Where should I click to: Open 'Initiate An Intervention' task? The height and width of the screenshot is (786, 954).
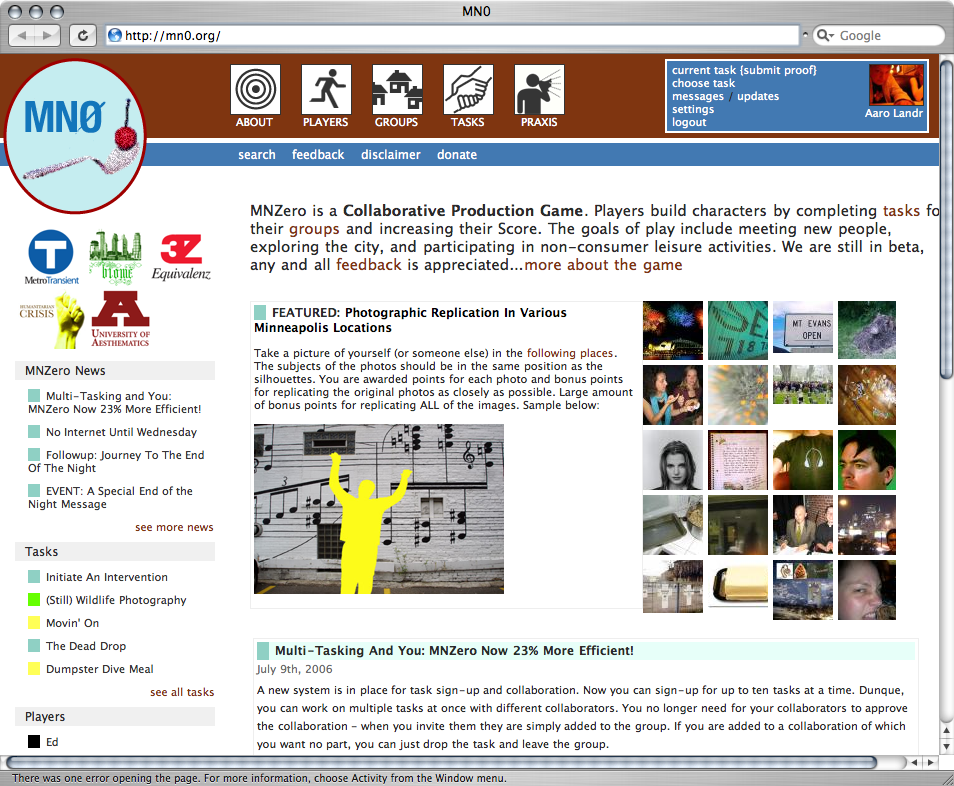tap(107, 577)
